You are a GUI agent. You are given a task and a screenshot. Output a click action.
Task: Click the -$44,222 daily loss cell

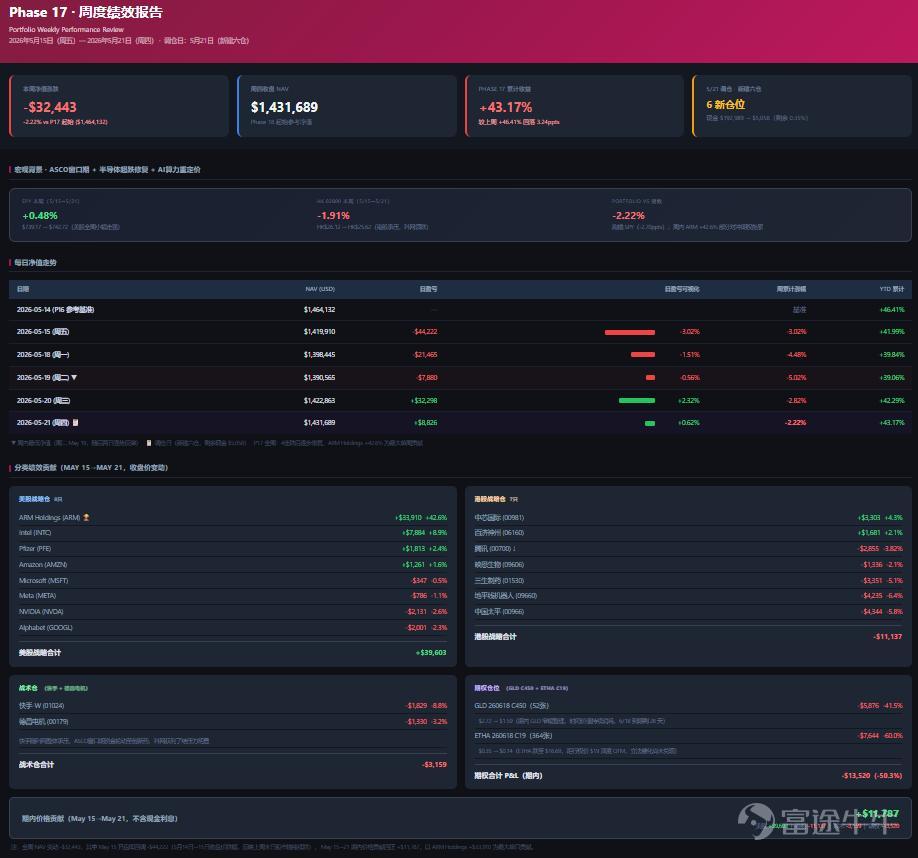click(x=424, y=332)
